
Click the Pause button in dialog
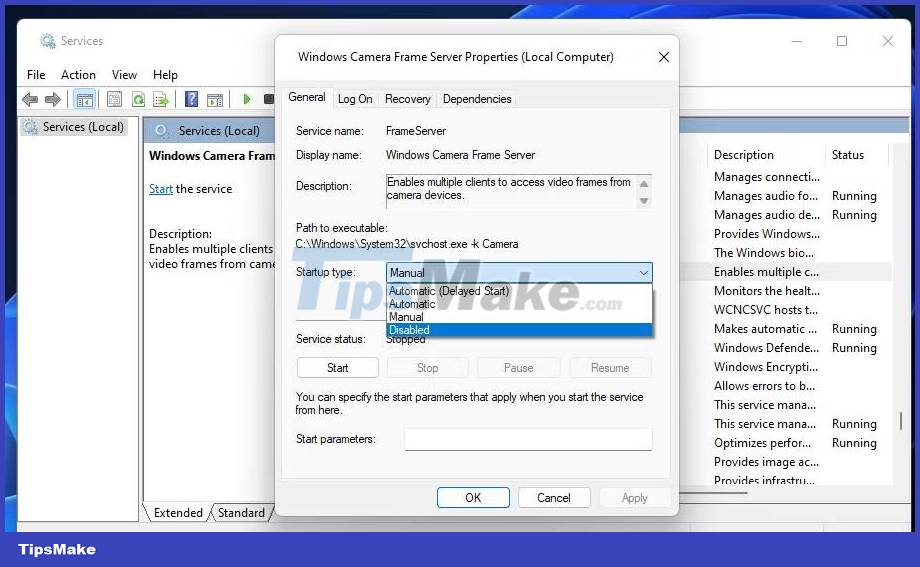[519, 368]
